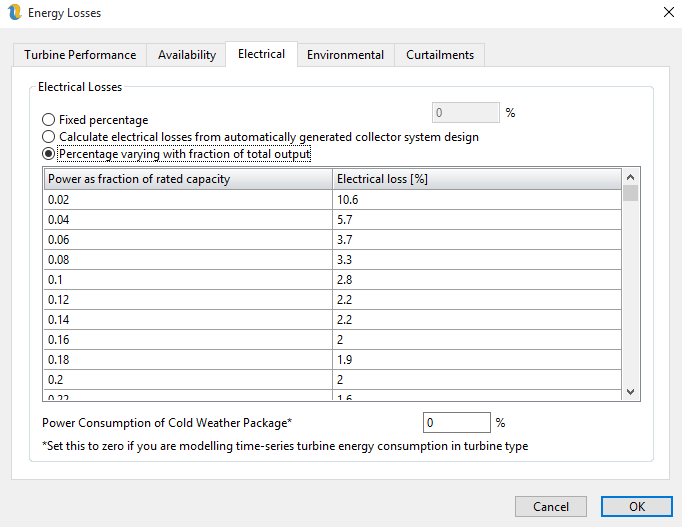682x527 pixels.
Task: Click the 'Electrical loss [%]' column header
Action: pyautogui.click(x=477, y=179)
